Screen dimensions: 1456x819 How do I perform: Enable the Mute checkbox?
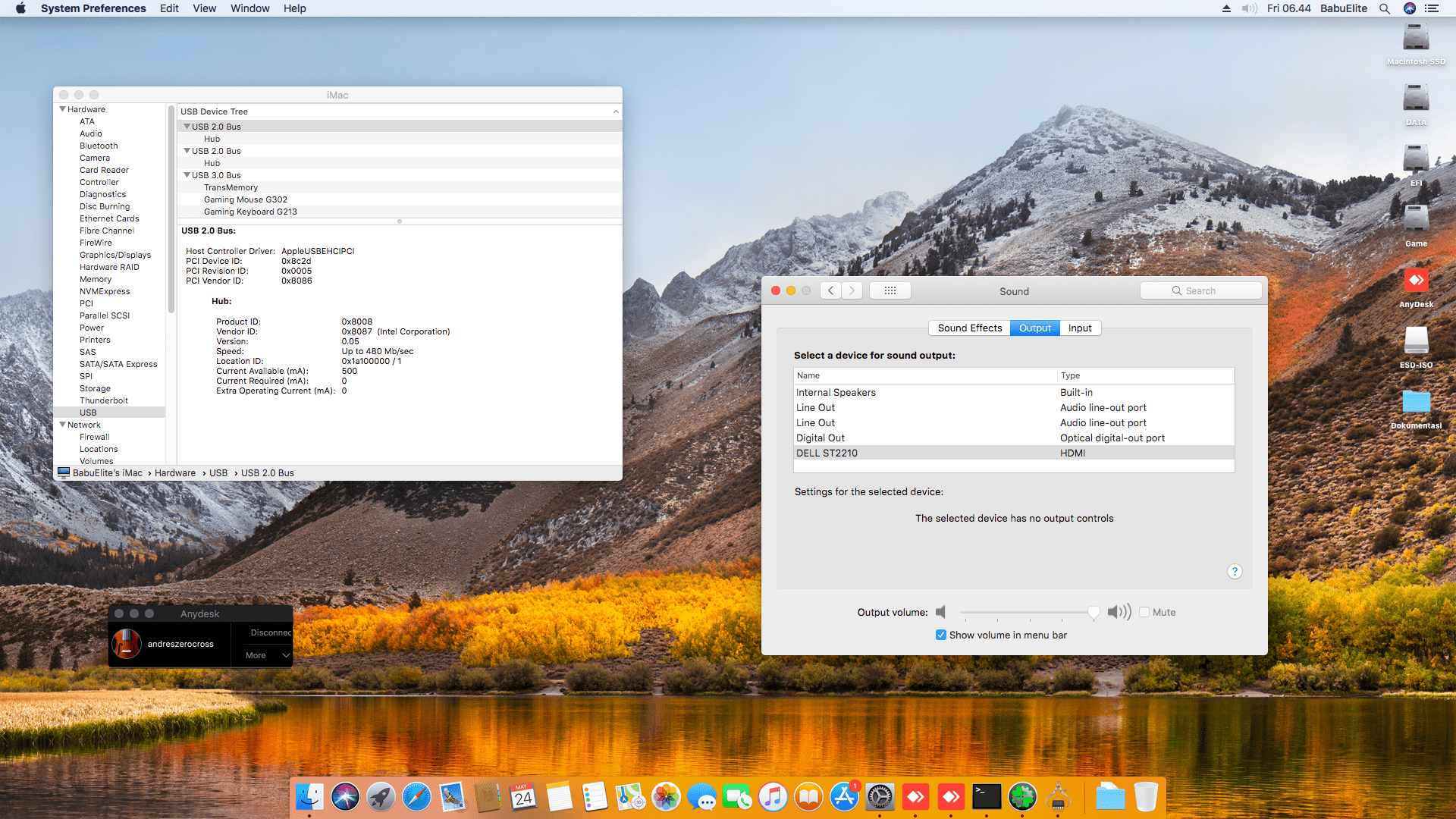[x=1144, y=612]
